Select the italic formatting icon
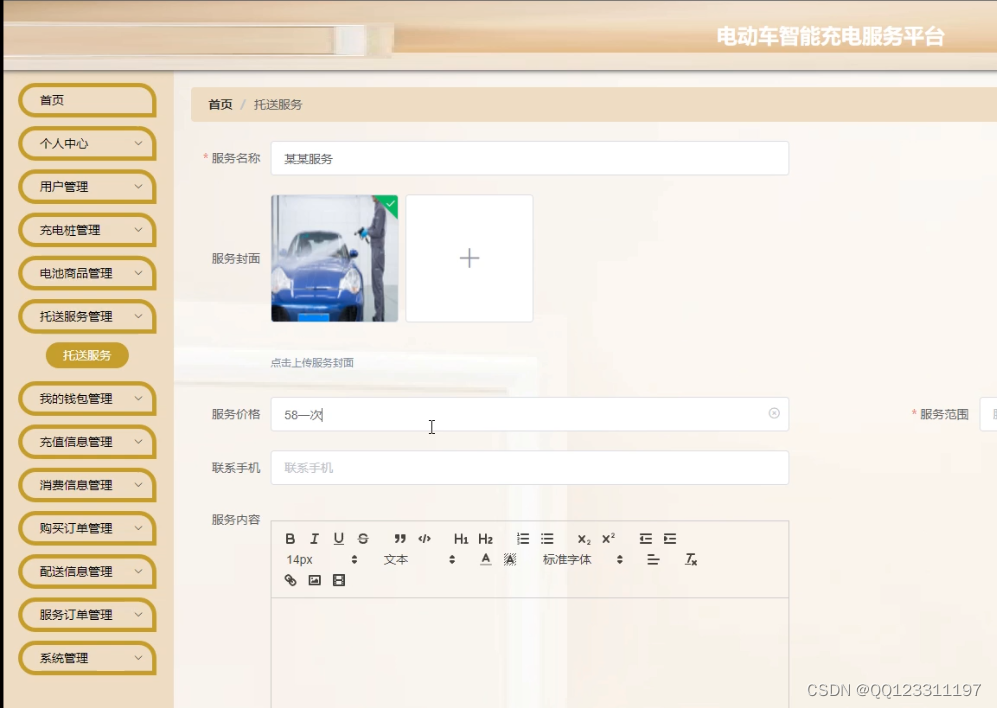This screenshot has width=997, height=708. point(314,539)
